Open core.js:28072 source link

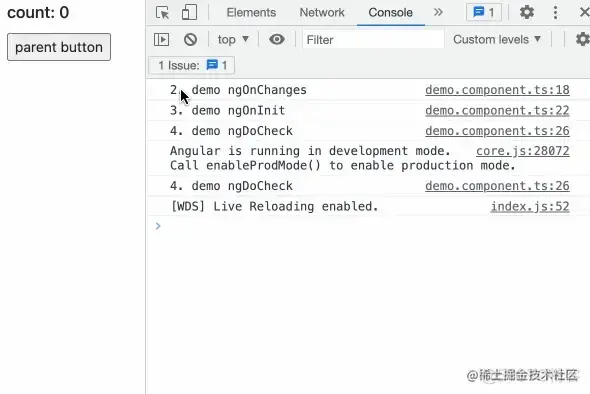click(523, 151)
